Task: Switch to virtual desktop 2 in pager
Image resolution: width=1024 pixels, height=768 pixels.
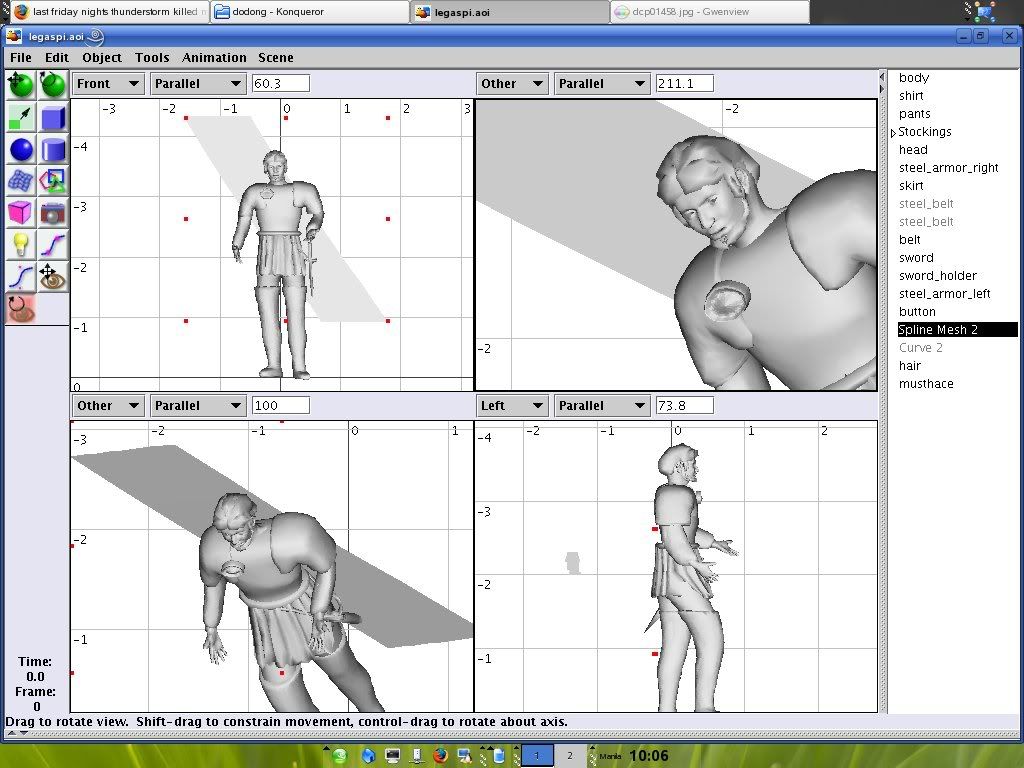Action: pos(569,756)
